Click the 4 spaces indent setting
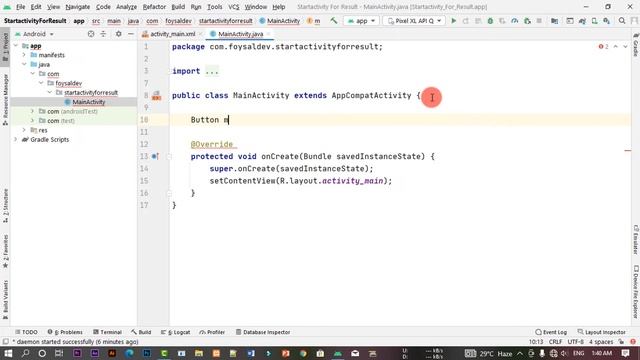Screen dimensions: 640x360 [x=601, y=342]
